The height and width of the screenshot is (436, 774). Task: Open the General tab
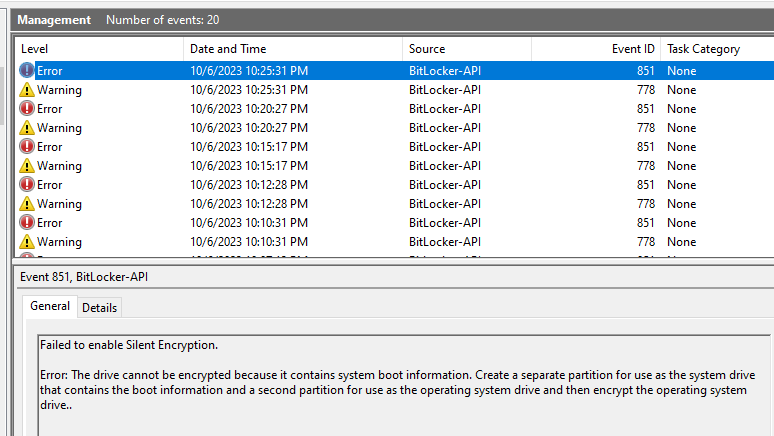tap(50, 307)
